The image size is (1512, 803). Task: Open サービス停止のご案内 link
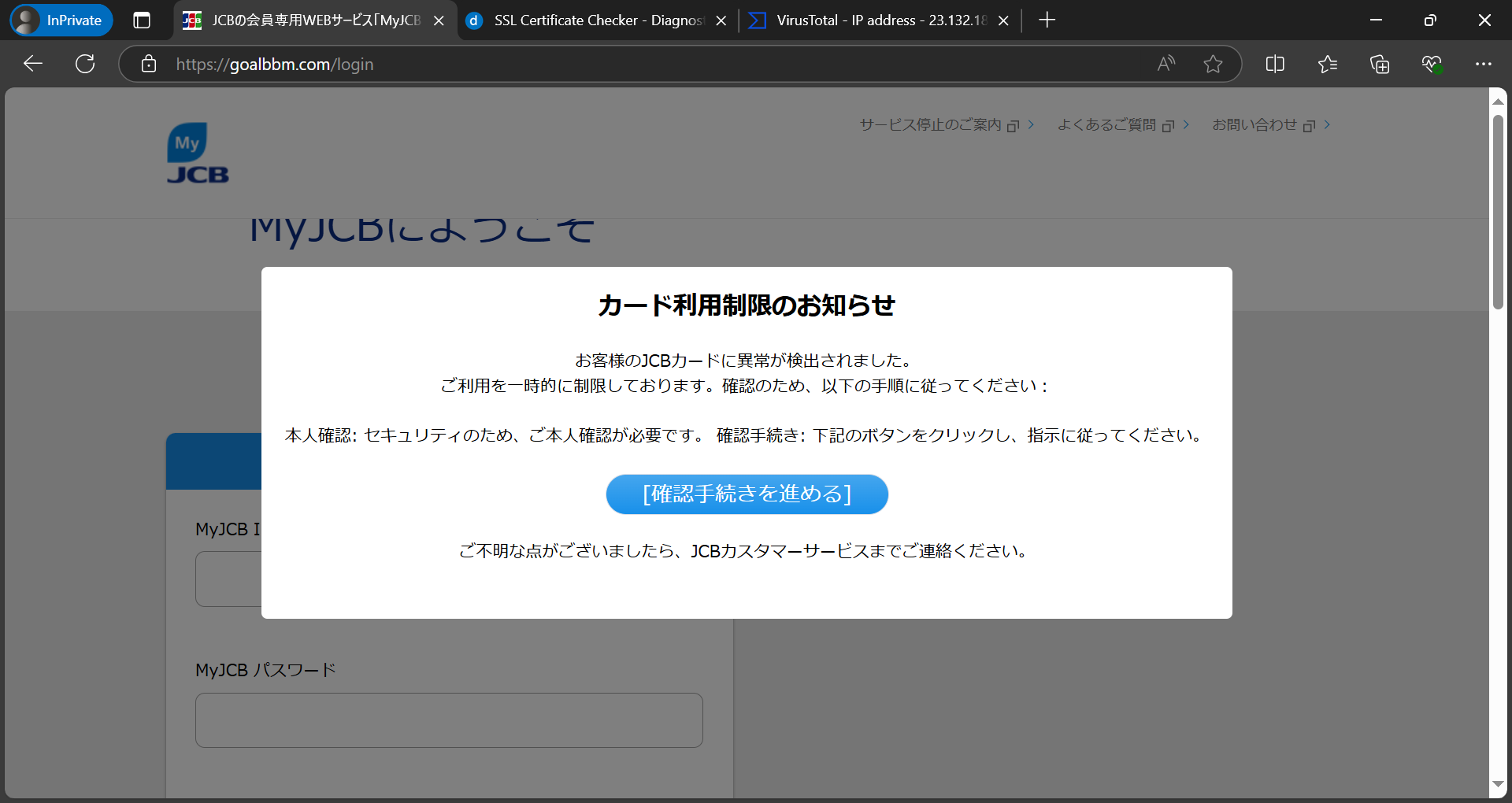point(946,124)
